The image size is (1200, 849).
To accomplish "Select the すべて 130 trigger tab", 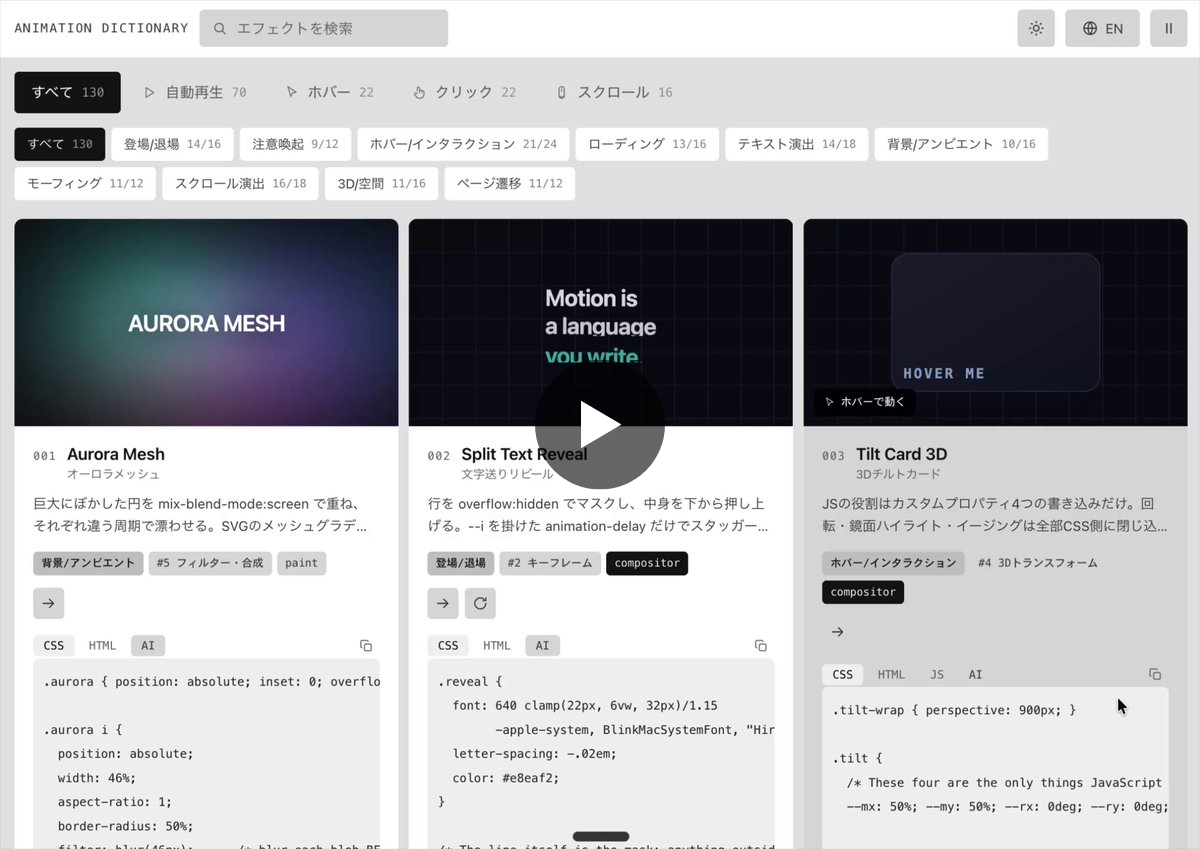I will pyautogui.click(x=68, y=92).
